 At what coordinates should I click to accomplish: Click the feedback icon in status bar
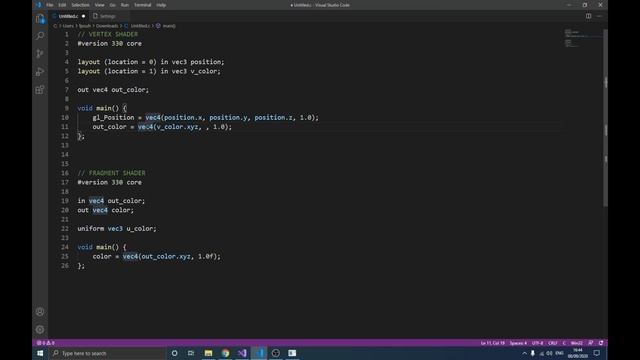tap(591, 343)
